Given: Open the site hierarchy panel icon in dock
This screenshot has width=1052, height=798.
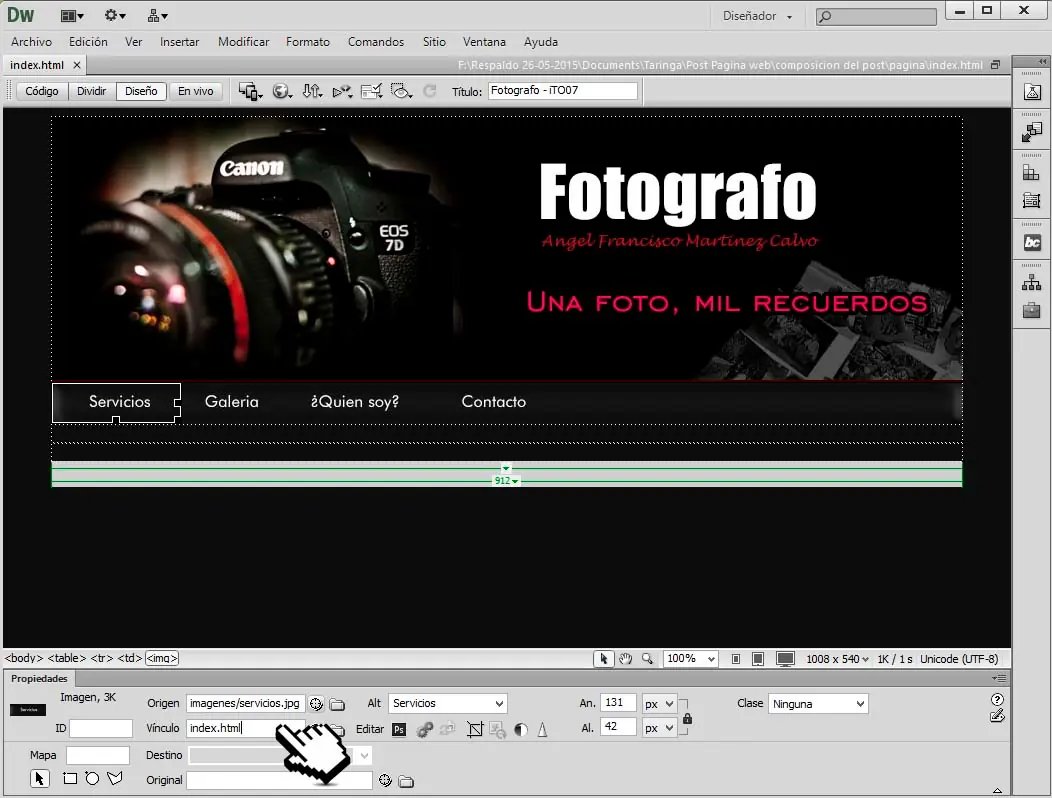Looking at the screenshot, I should point(1032,283).
